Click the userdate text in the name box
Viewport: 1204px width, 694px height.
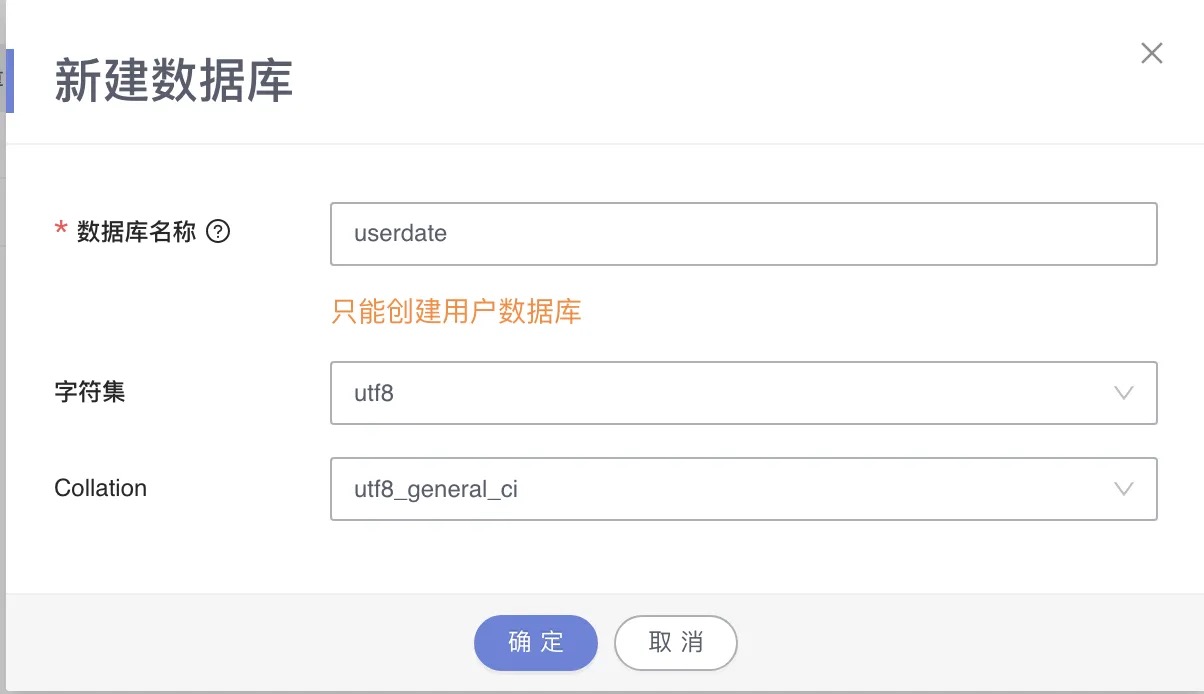(x=400, y=234)
